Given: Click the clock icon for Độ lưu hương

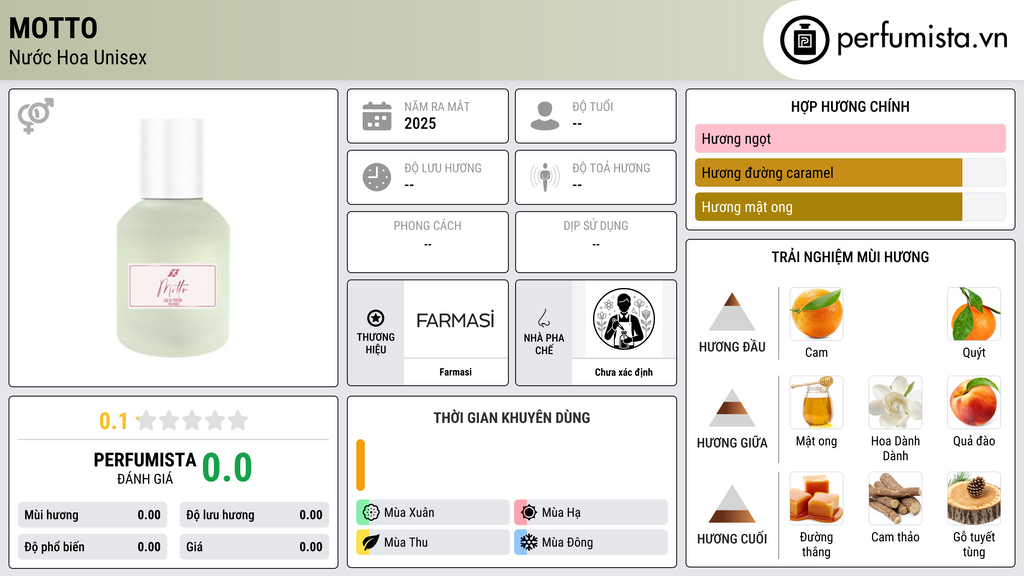Looking at the screenshot, I should [377, 177].
